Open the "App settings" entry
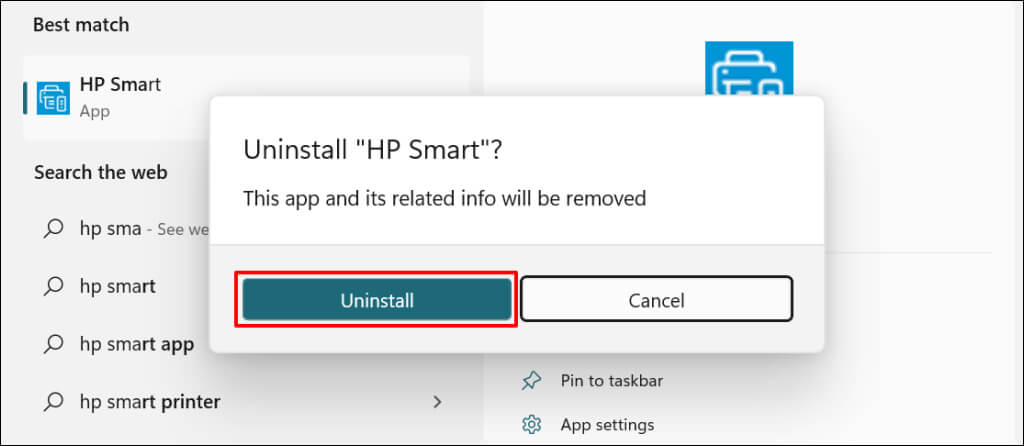The width and height of the screenshot is (1024, 446). point(607,425)
